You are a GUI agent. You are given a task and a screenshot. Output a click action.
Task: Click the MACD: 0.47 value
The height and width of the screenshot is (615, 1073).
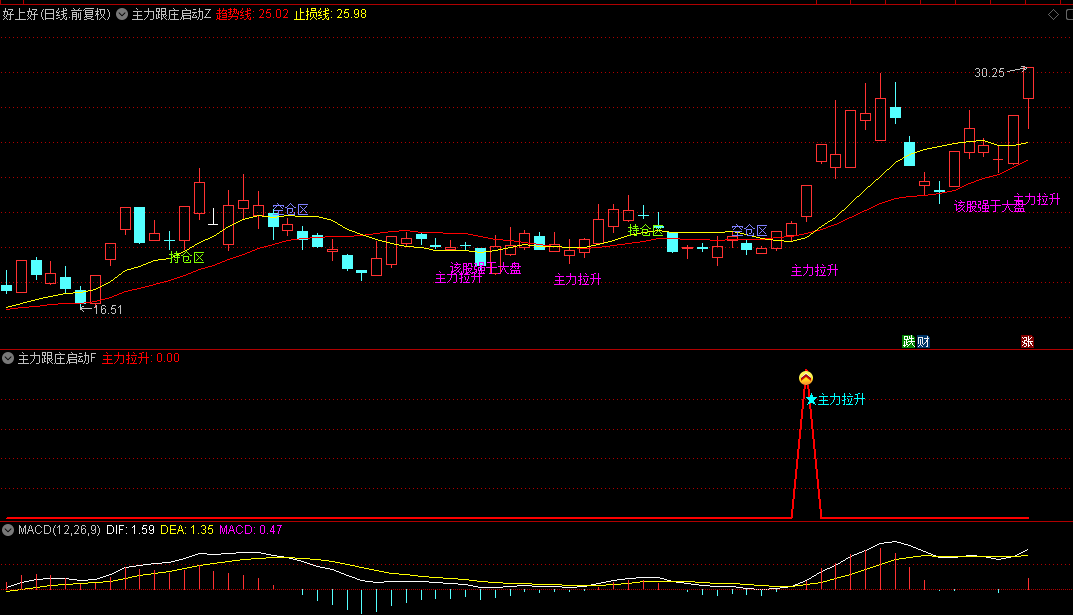[x=250, y=530]
